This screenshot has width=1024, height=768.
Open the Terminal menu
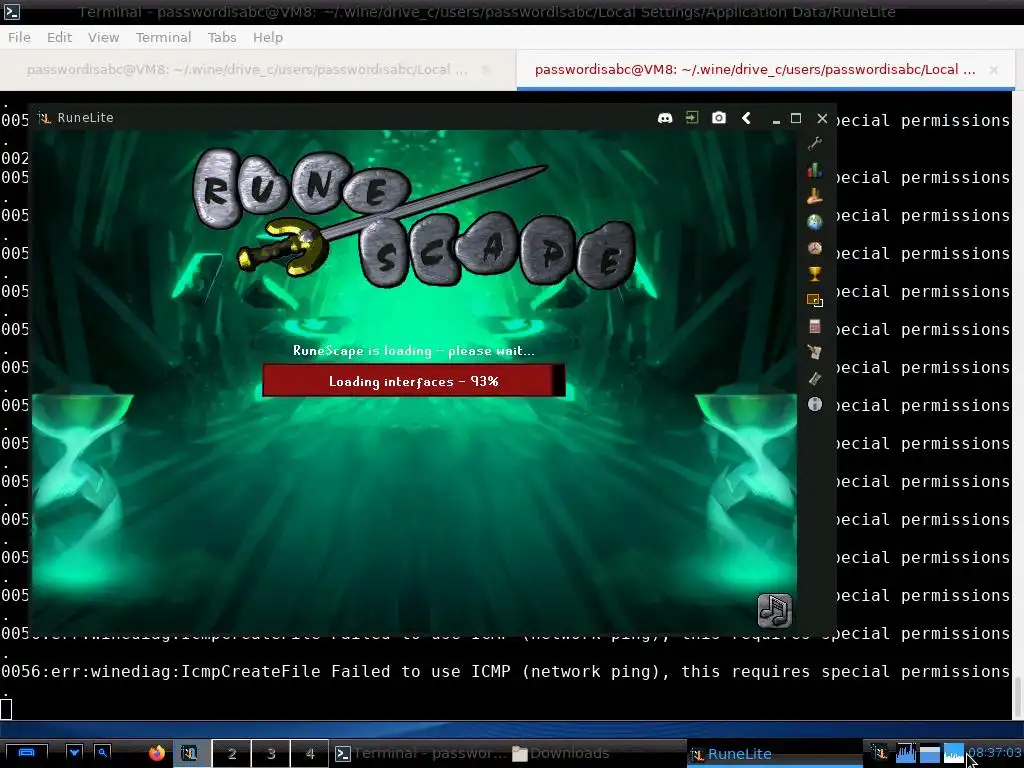tap(163, 37)
